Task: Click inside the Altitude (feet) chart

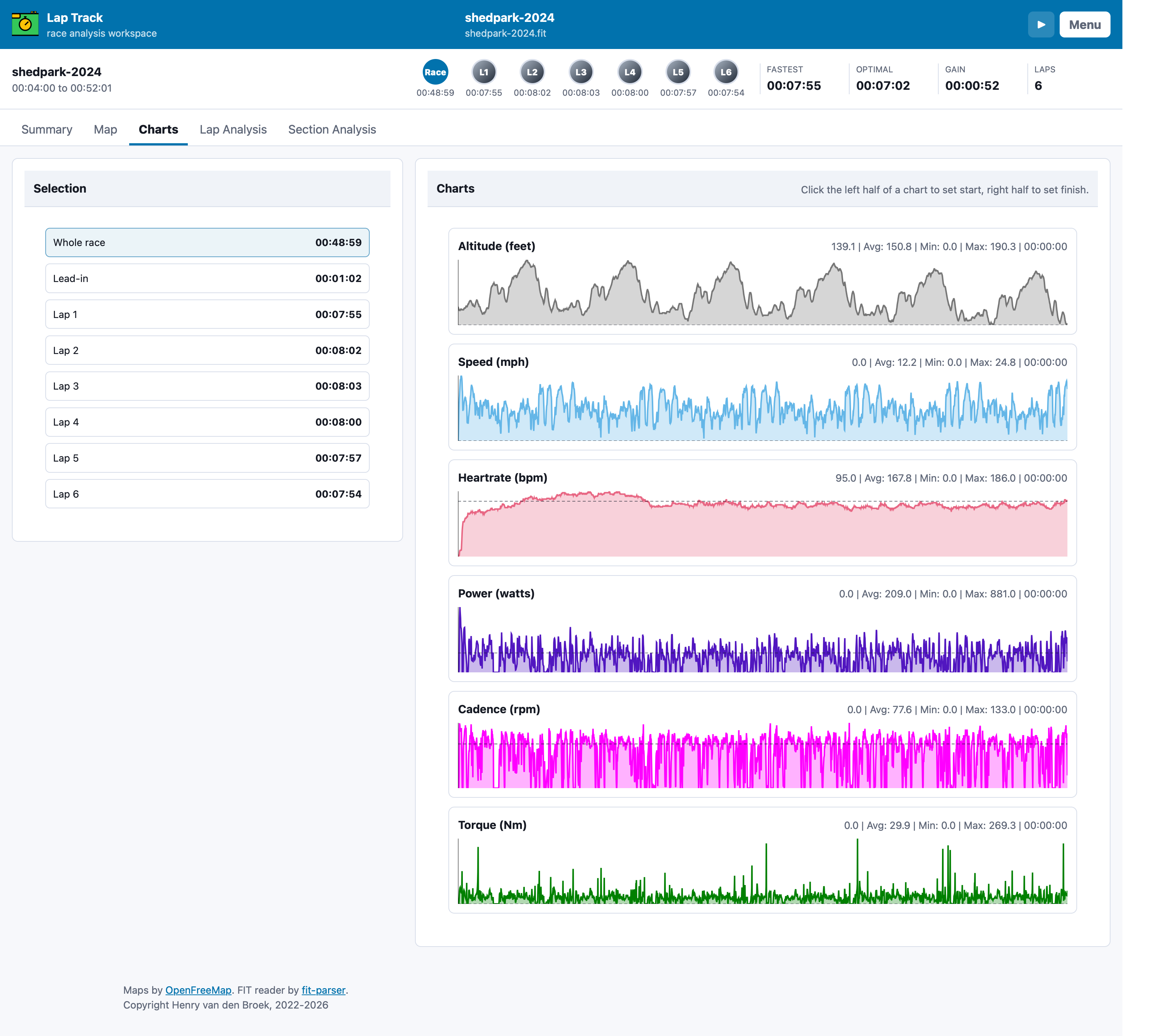Action: [762, 293]
